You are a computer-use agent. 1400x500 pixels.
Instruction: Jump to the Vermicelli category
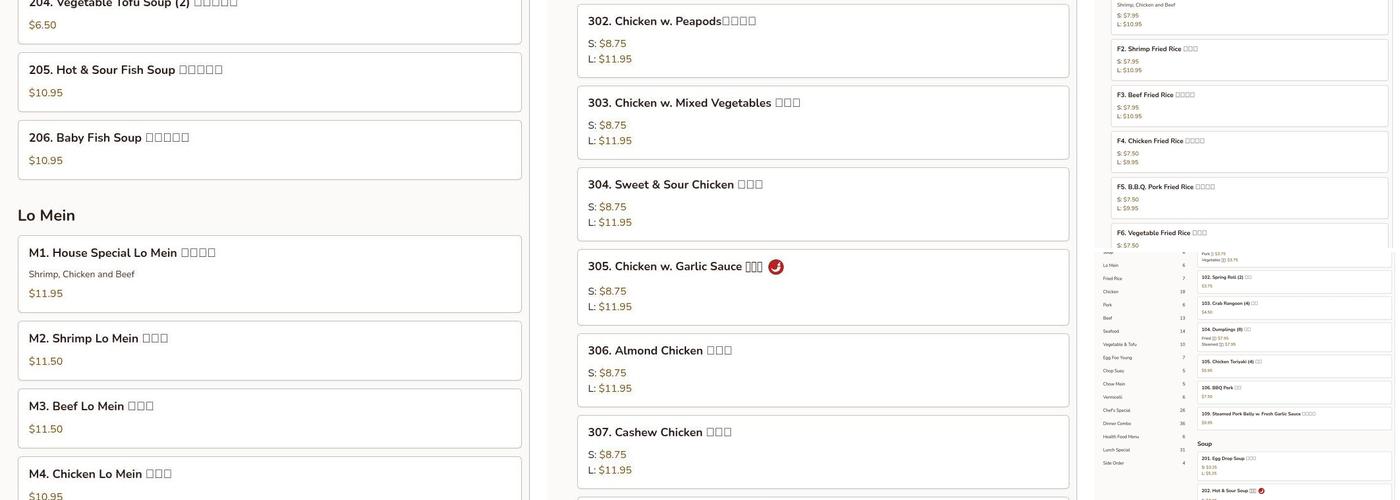point(1112,397)
